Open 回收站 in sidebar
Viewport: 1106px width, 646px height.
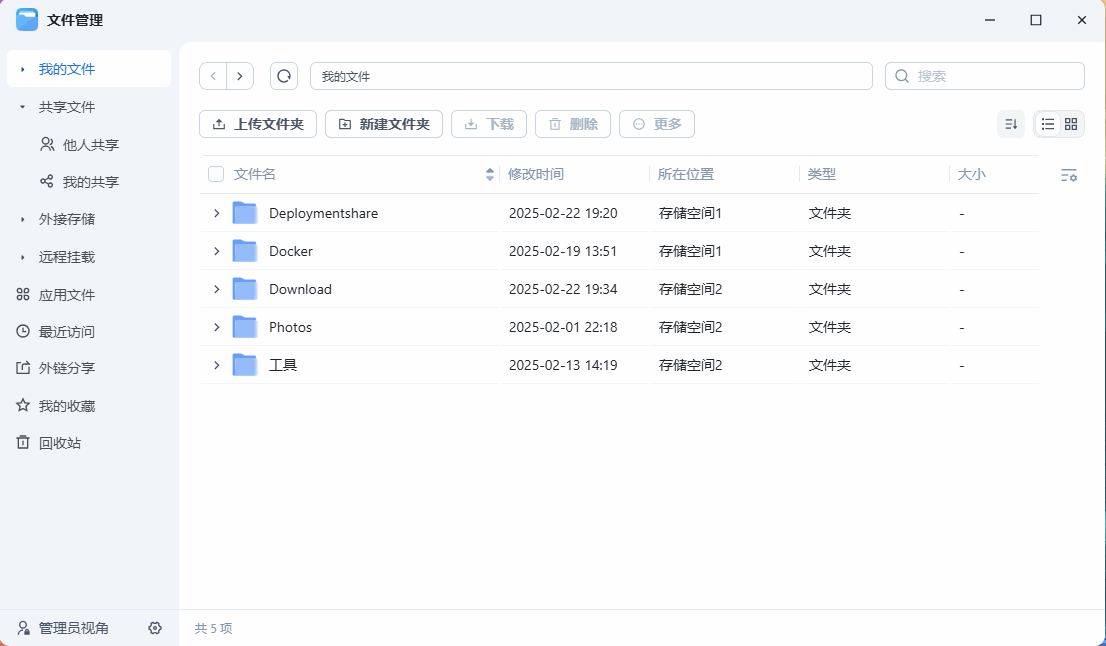tap(59, 443)
